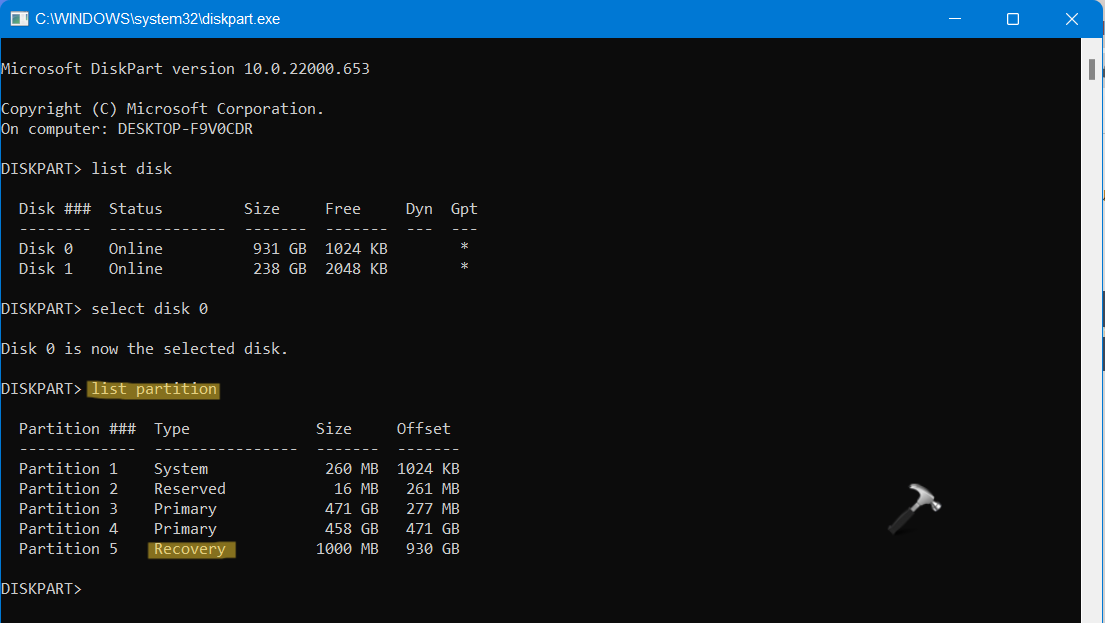Image resolution: width=1105 pixels, height=623 pixels.
Task: Click the 'Free' column header
Action: coord(342,209)
